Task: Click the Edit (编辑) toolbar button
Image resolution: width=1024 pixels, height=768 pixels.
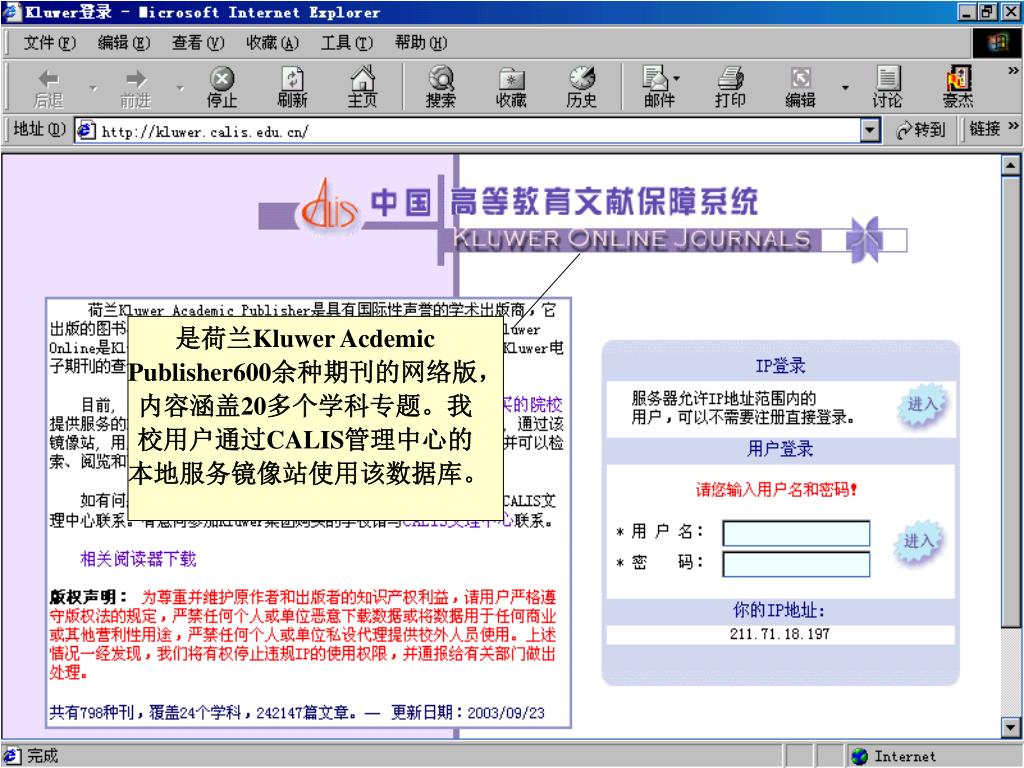Action: [x=801, y=88]
